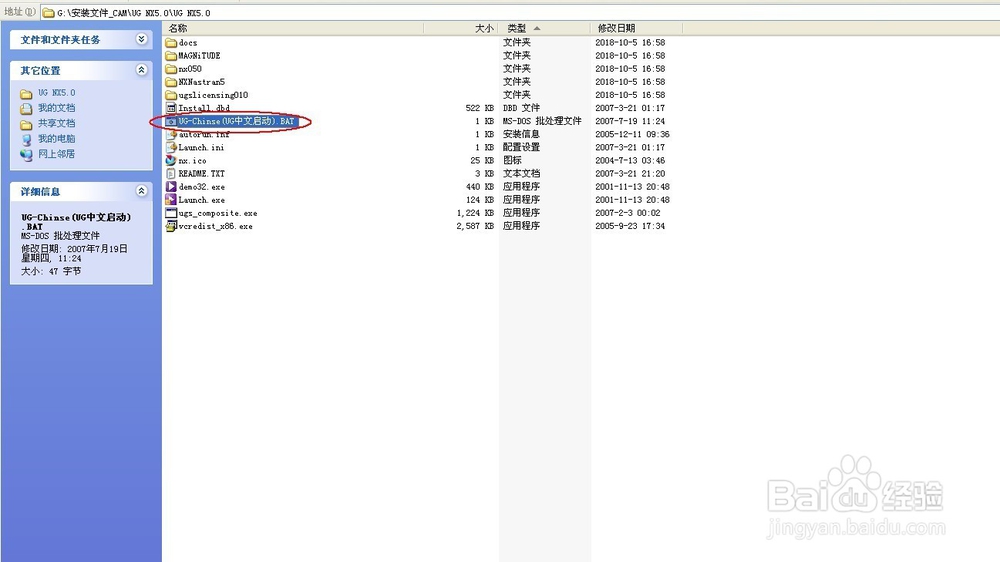Image resolution: width=1000 pixels, height=562 pixels.
Task: Click the MAGNiTUDE folder name
Action: click(200, 55)
